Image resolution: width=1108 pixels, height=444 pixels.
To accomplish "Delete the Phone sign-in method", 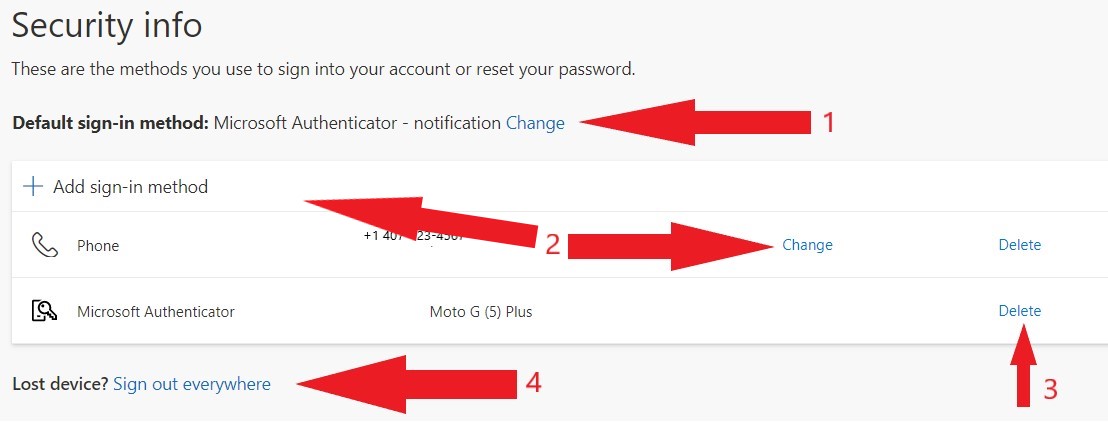I will point(1019,245).
